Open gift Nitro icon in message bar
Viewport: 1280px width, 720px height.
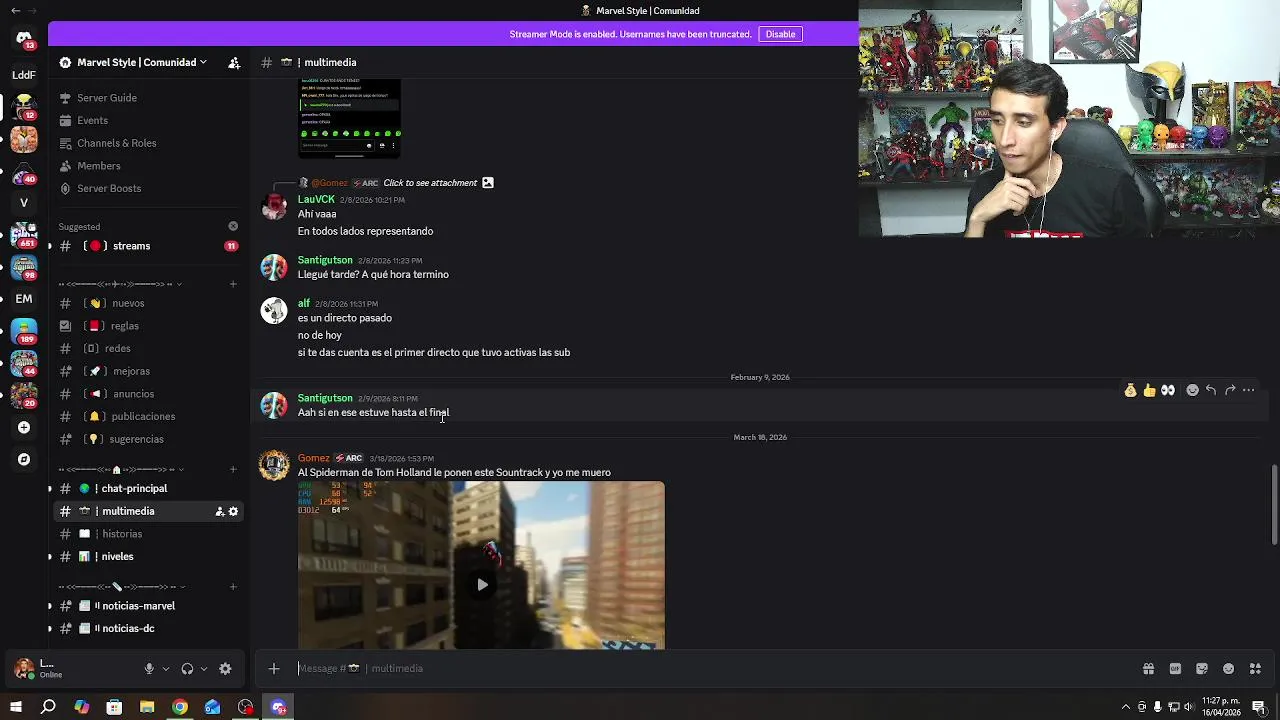coord(1148,669)
